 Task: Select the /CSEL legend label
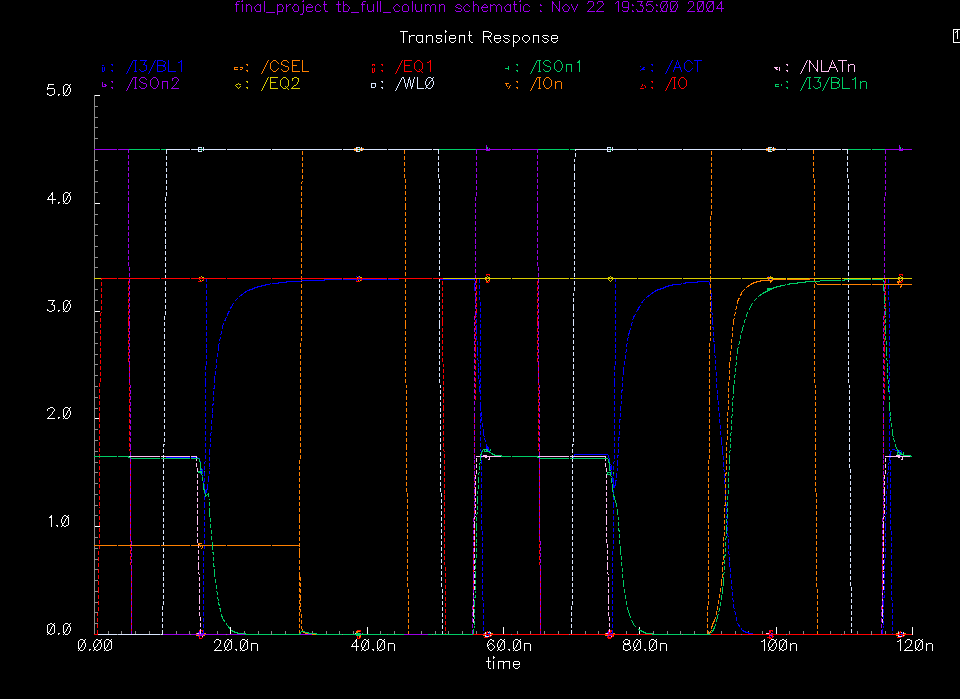[x=285, y=67]
